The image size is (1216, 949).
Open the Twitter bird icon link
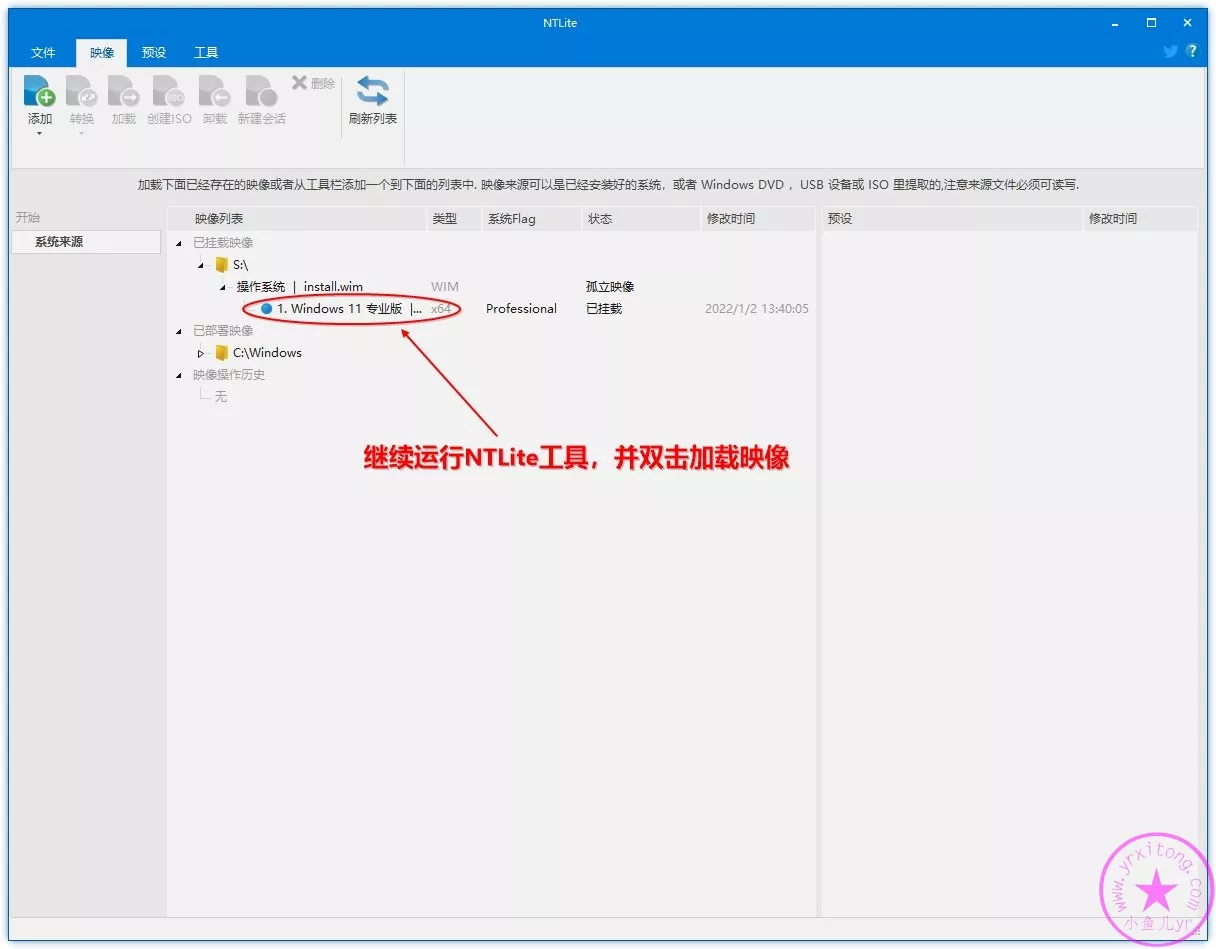click(1170, 51)
